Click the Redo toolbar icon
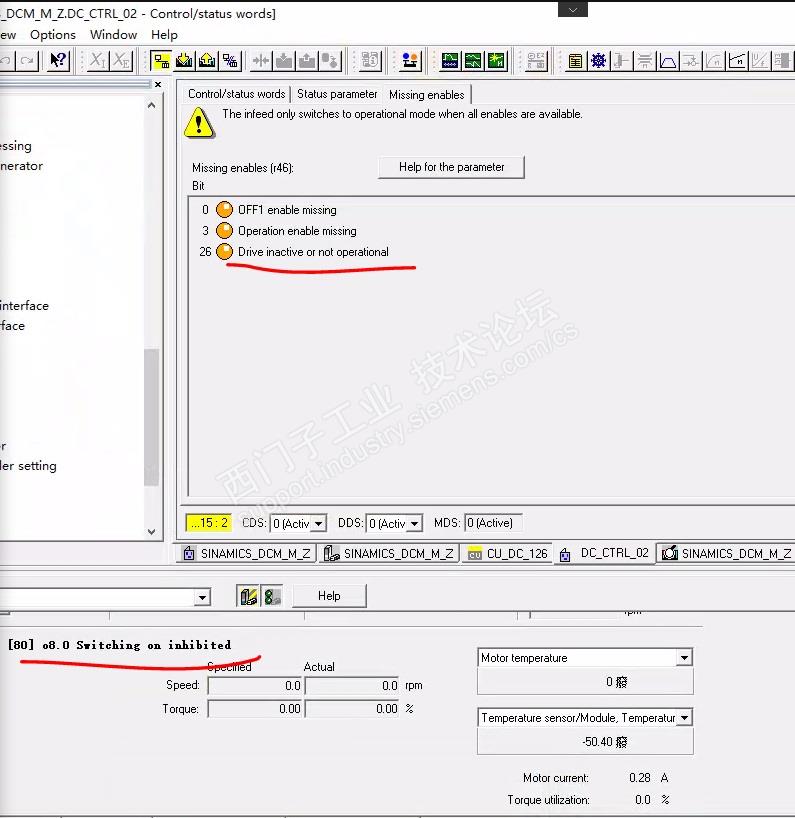795x818 pixels. (x=26, y=61)
